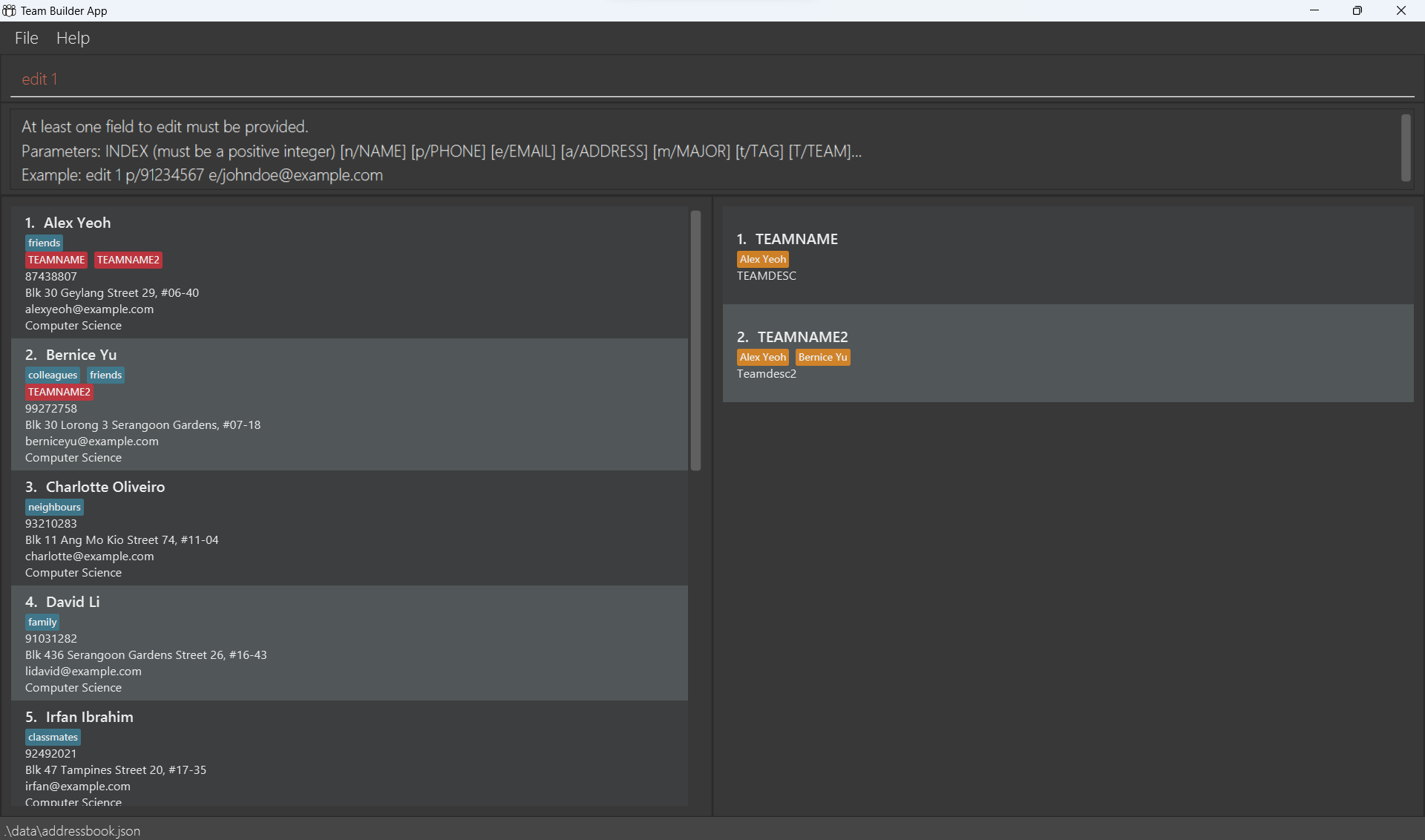This screenshot has width=1425, height=840.
Task: Select the David Li person card
Action: (x=349, y=643)
